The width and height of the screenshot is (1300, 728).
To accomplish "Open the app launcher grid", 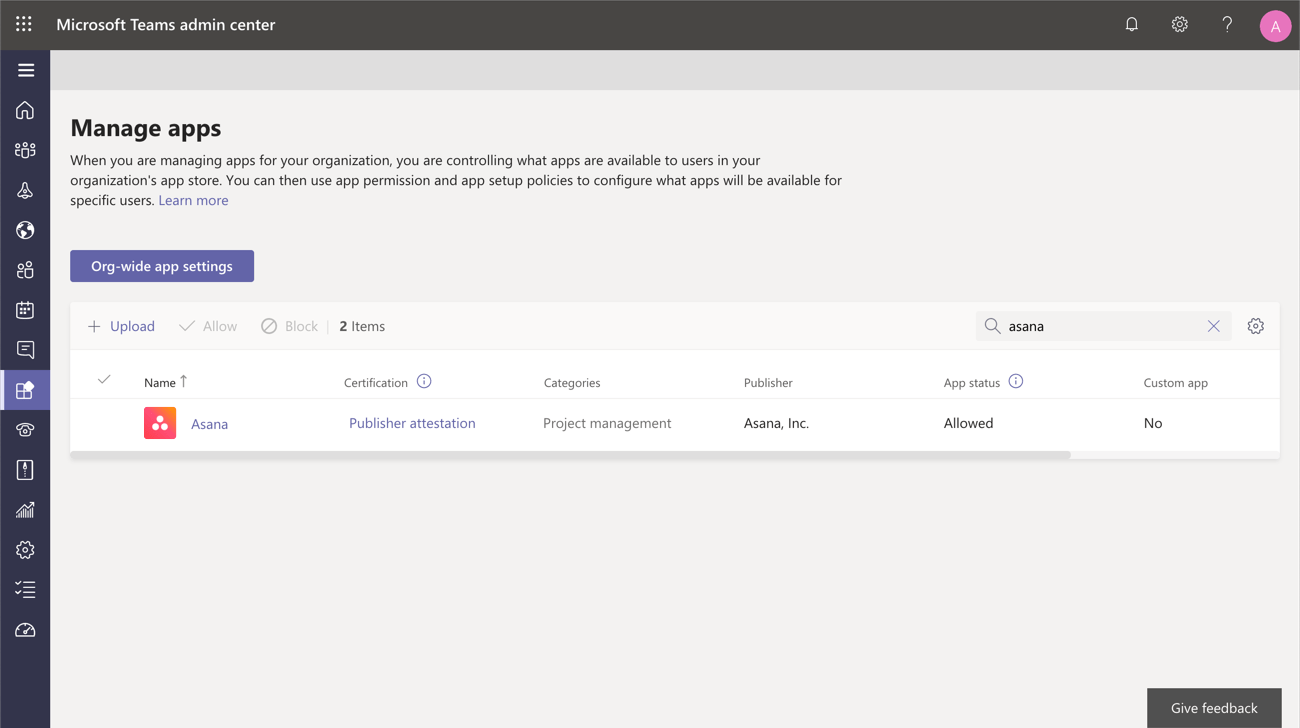I will point(24,24).
